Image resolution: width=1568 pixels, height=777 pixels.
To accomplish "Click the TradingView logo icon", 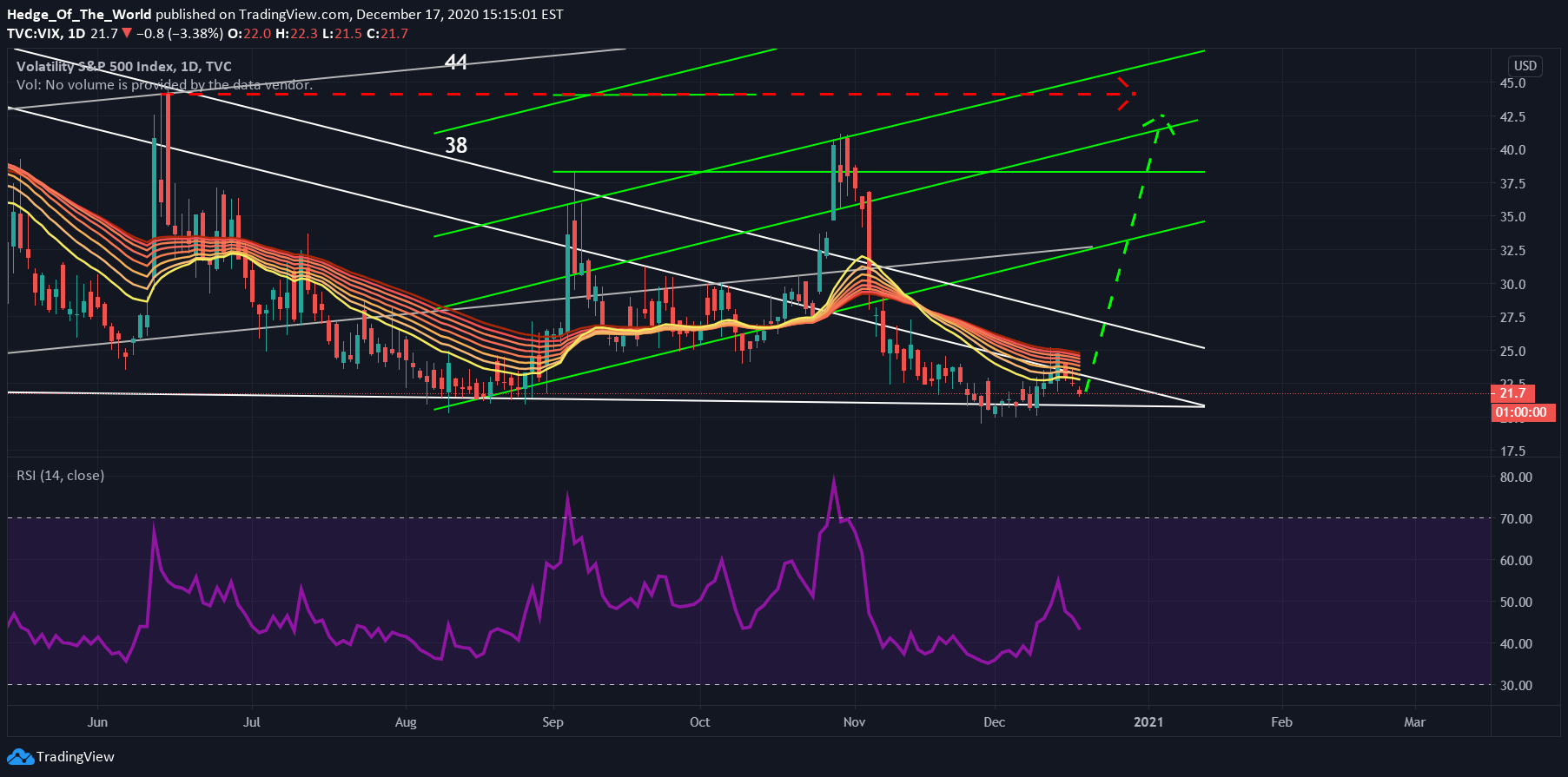I will pos(20,757).
